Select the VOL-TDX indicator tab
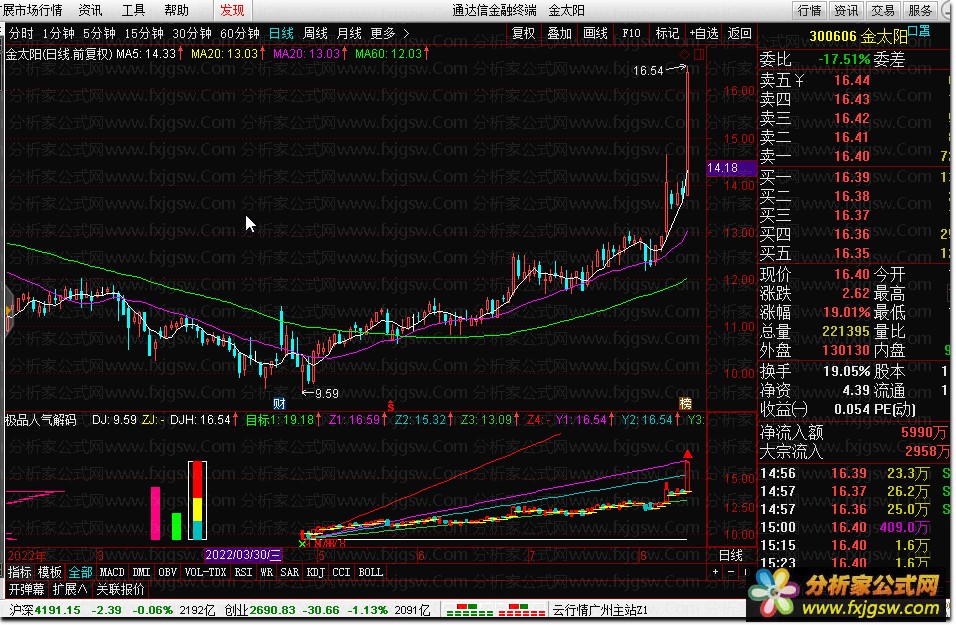 click(205, 572)
